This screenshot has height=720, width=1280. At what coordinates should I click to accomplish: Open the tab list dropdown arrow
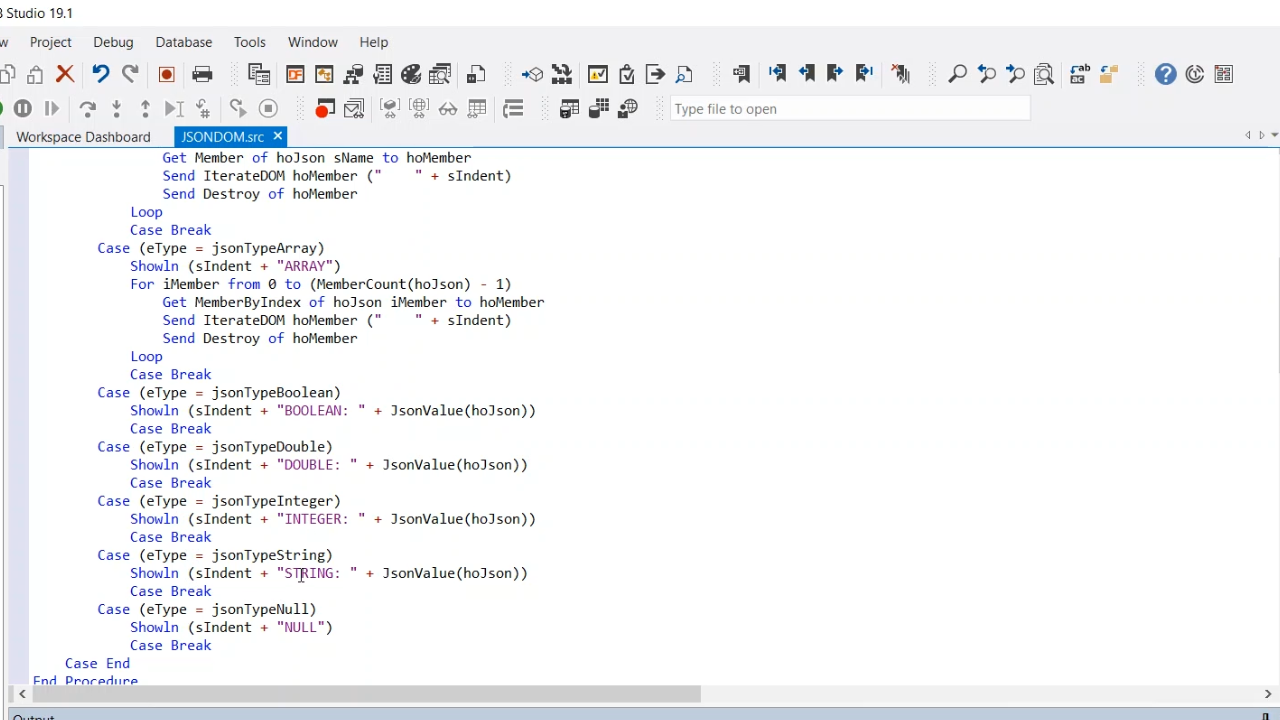click(x=1274, y=135)
